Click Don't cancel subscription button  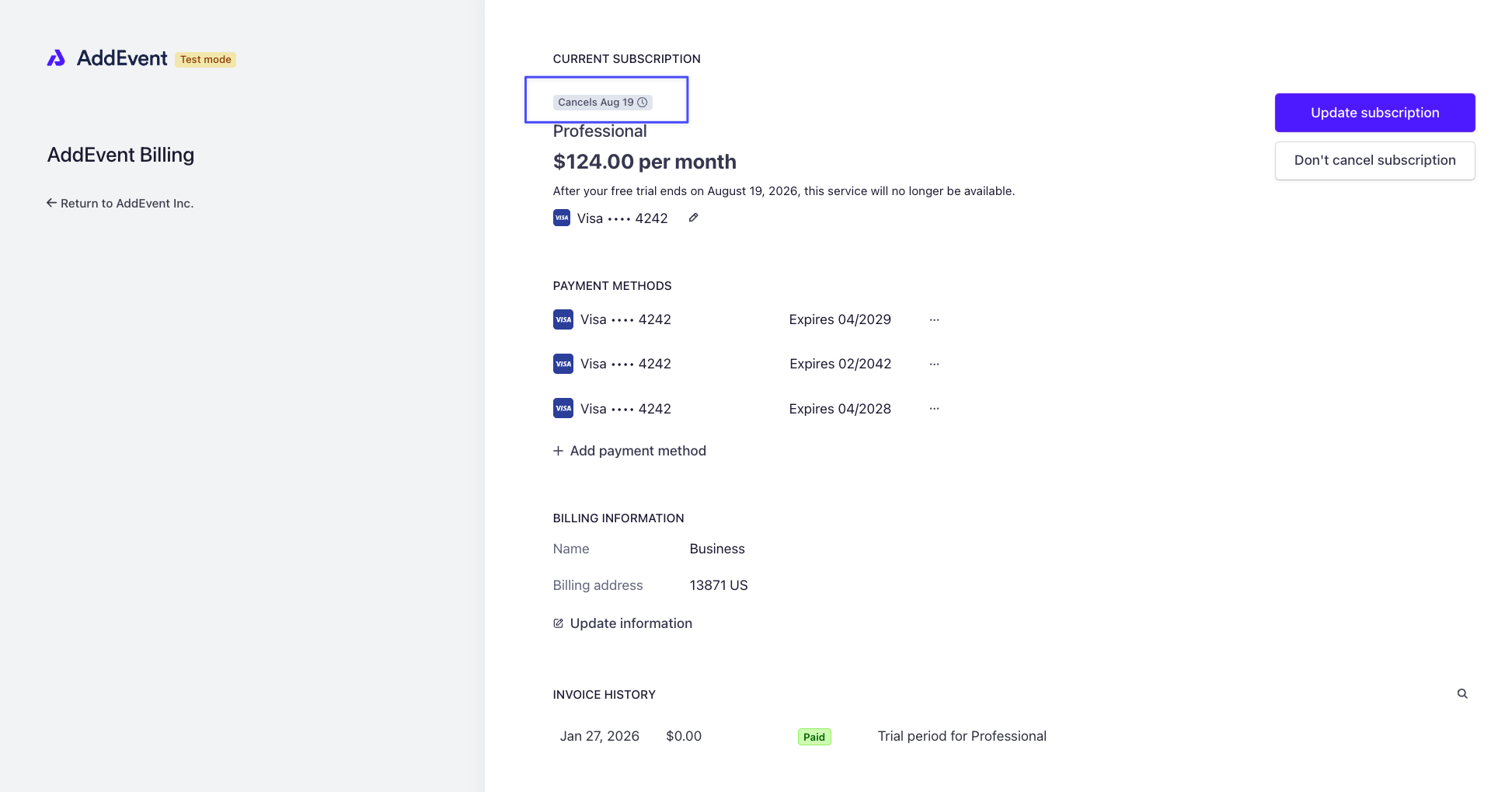tap(1374, 160)
